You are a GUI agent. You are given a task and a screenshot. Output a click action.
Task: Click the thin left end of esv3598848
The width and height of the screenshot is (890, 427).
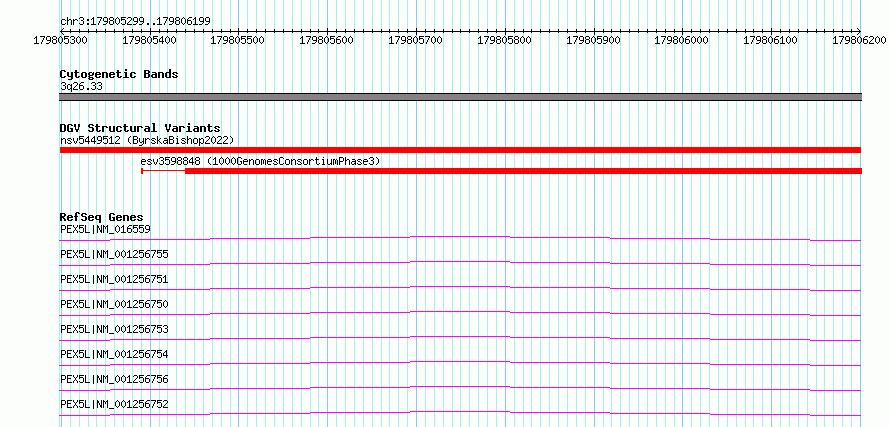coord(163,171)
